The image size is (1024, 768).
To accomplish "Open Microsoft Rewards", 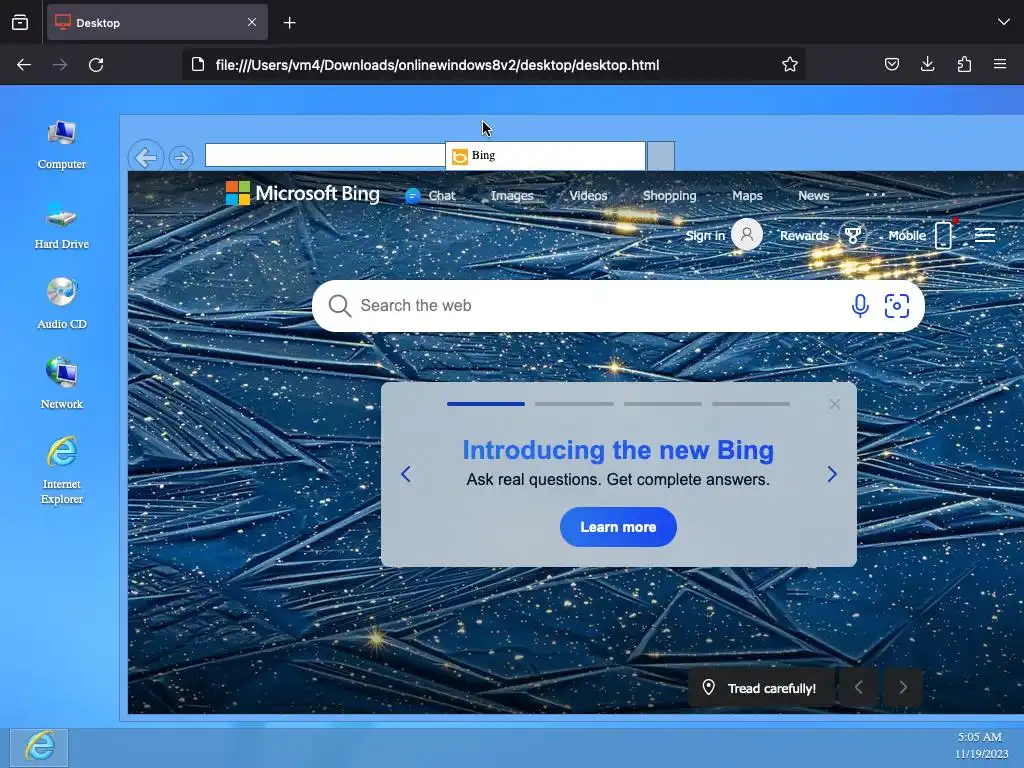I will tap(804, 235).
